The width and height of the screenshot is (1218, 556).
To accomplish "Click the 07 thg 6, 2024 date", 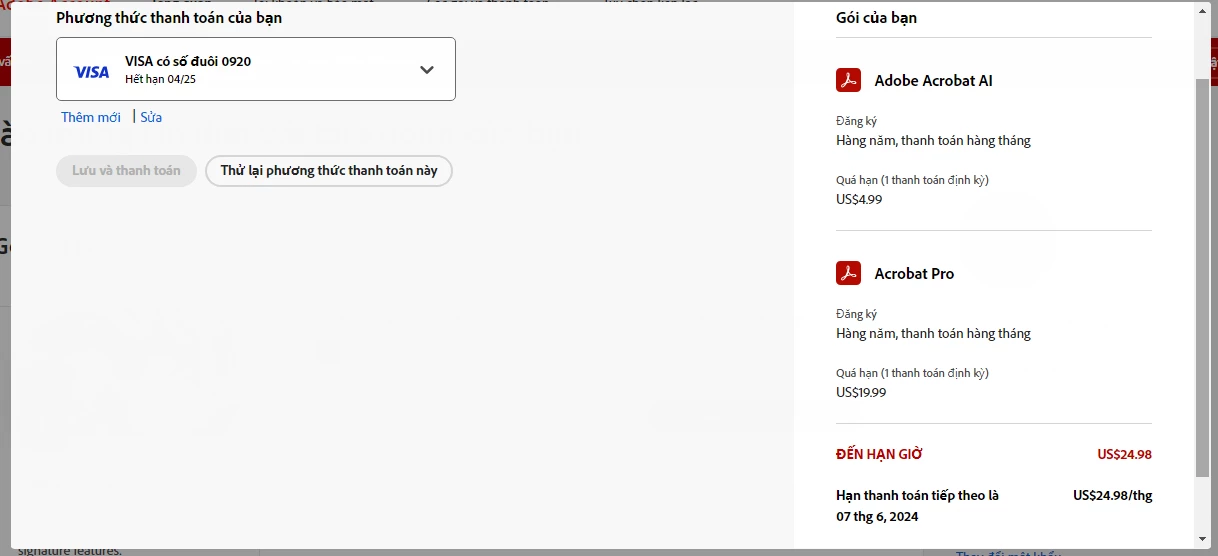I will pos(877,517).
